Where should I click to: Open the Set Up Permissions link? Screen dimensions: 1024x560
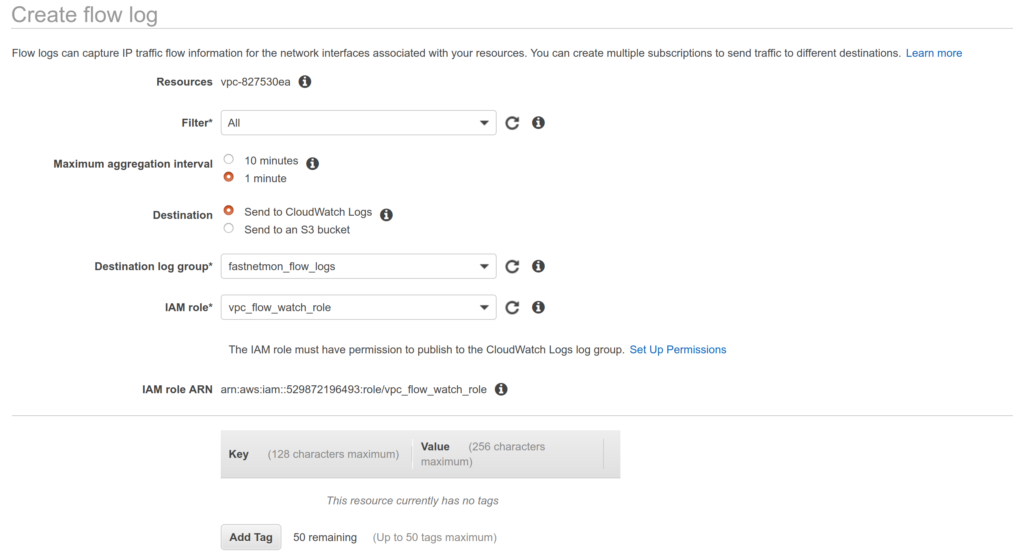point(678,350)
